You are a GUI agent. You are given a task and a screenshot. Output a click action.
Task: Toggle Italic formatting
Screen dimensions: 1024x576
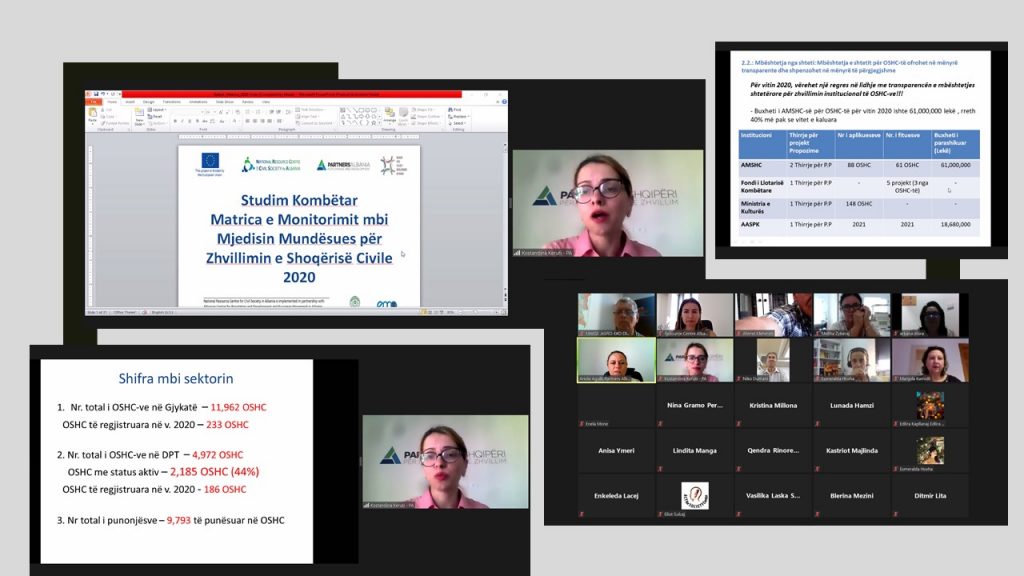[182, 121]
